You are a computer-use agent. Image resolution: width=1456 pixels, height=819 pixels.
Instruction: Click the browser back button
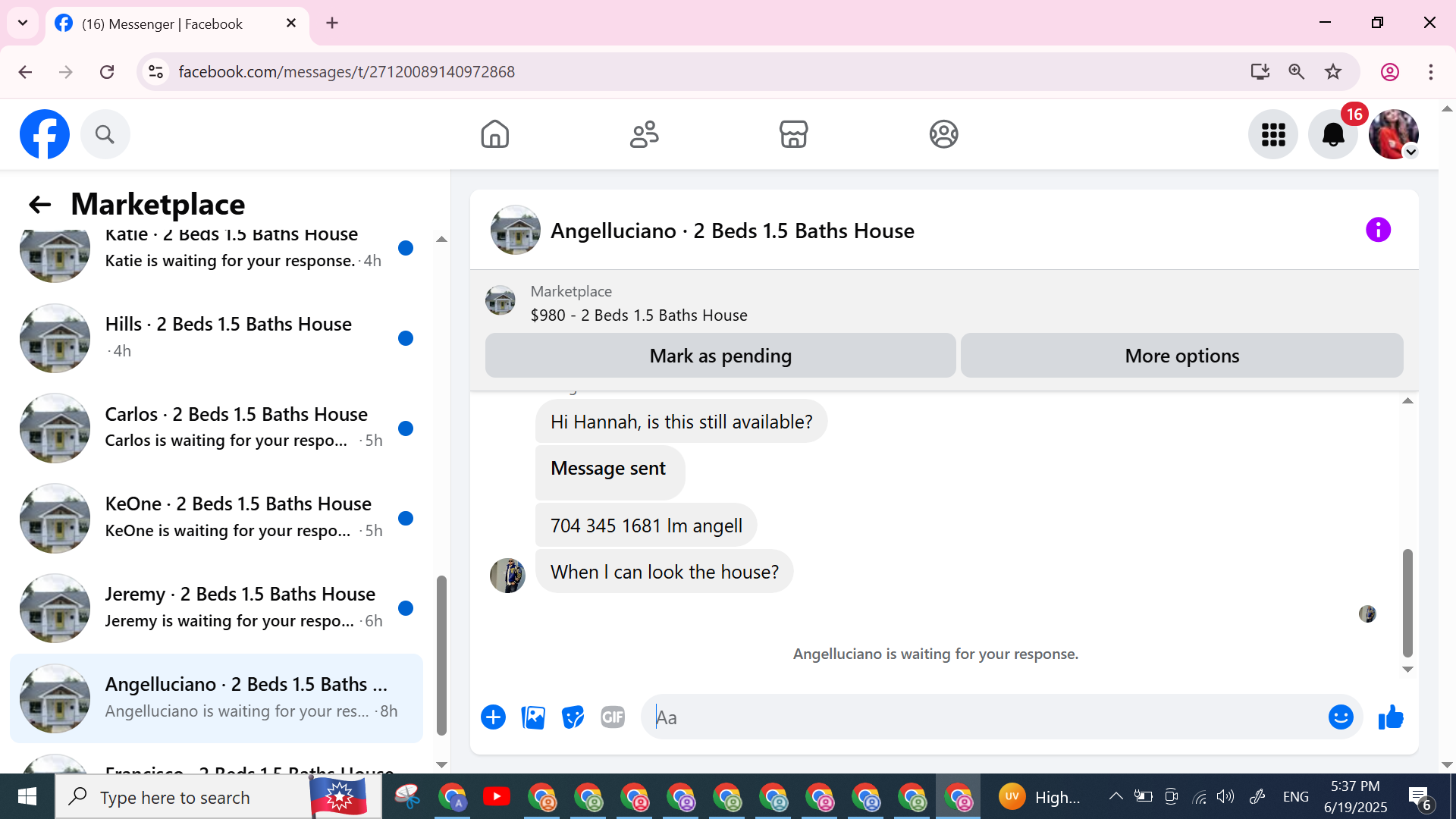(x=25, y=71)
